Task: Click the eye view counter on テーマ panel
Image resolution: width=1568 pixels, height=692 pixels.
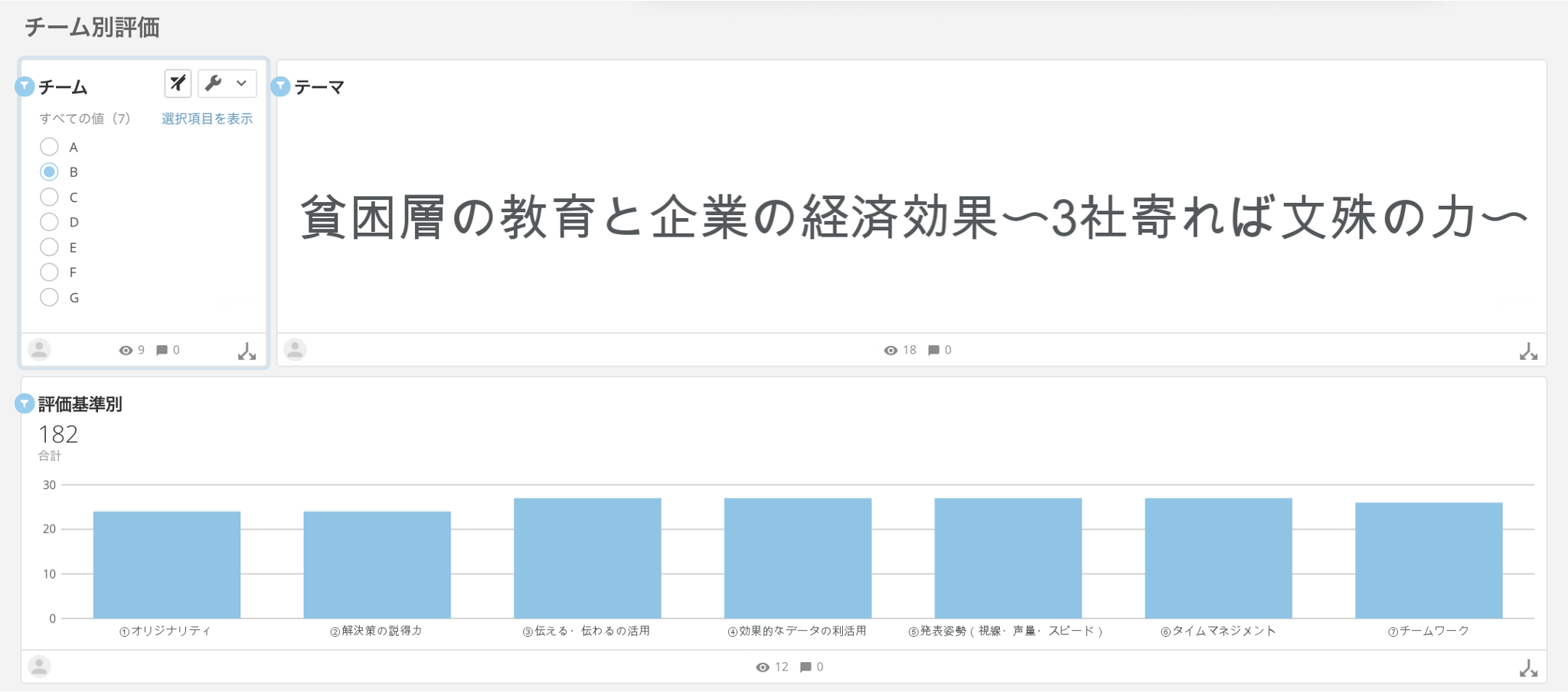Action: (x=890, y=350)
